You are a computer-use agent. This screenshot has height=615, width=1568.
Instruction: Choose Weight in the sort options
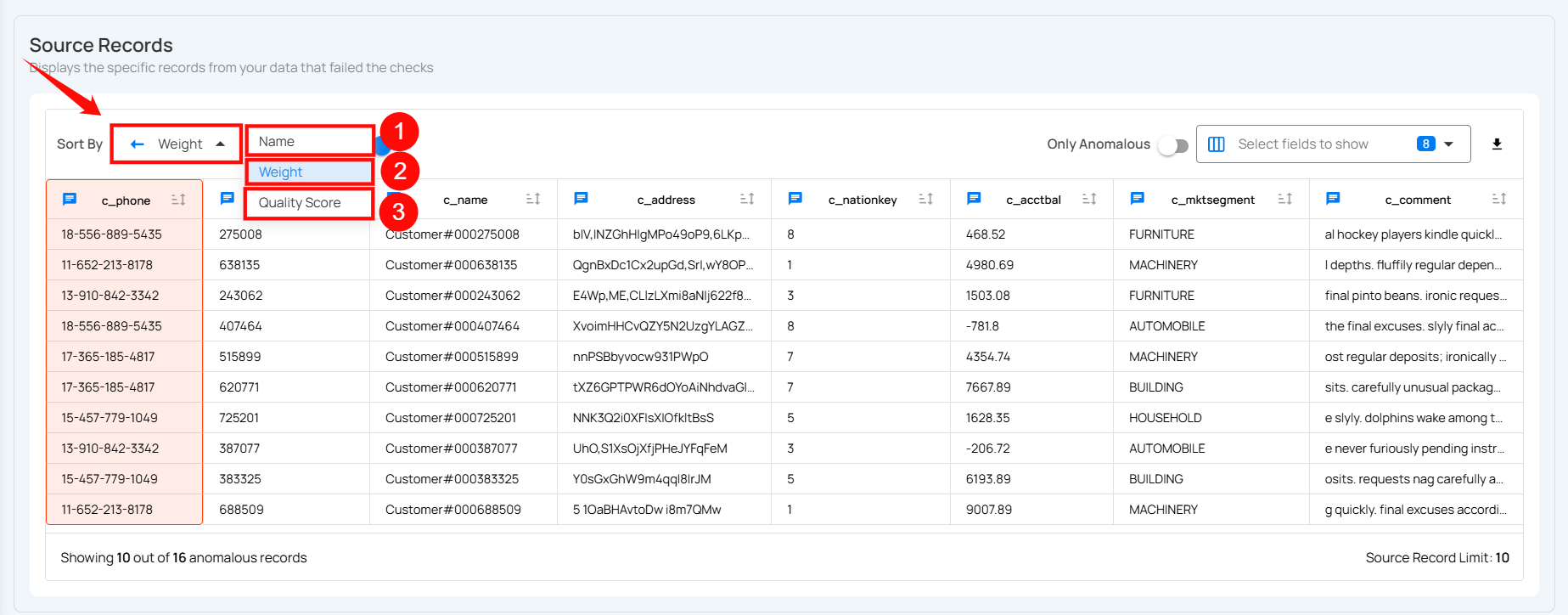(x=310, y=172)
